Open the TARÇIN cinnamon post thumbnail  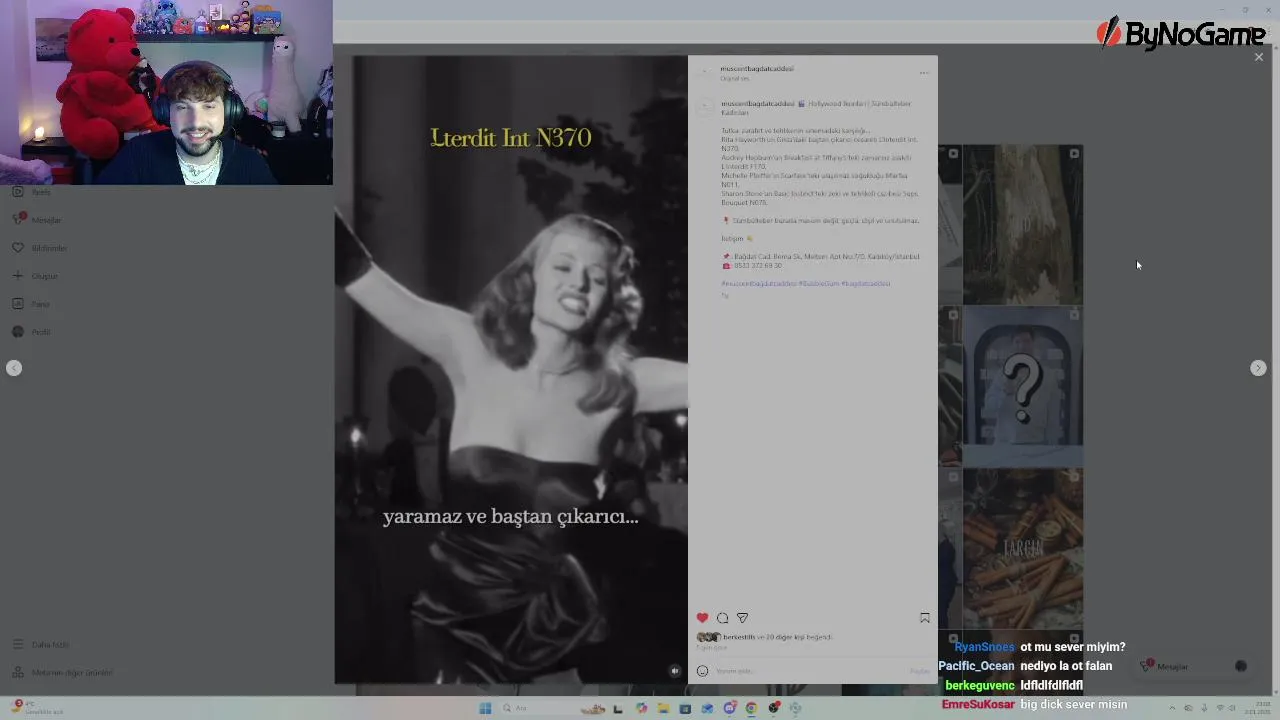click(x=1022, y=549)
